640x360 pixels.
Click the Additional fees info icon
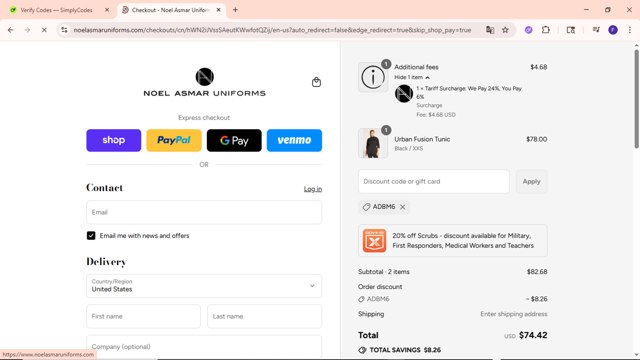click(x=373, y=77)
